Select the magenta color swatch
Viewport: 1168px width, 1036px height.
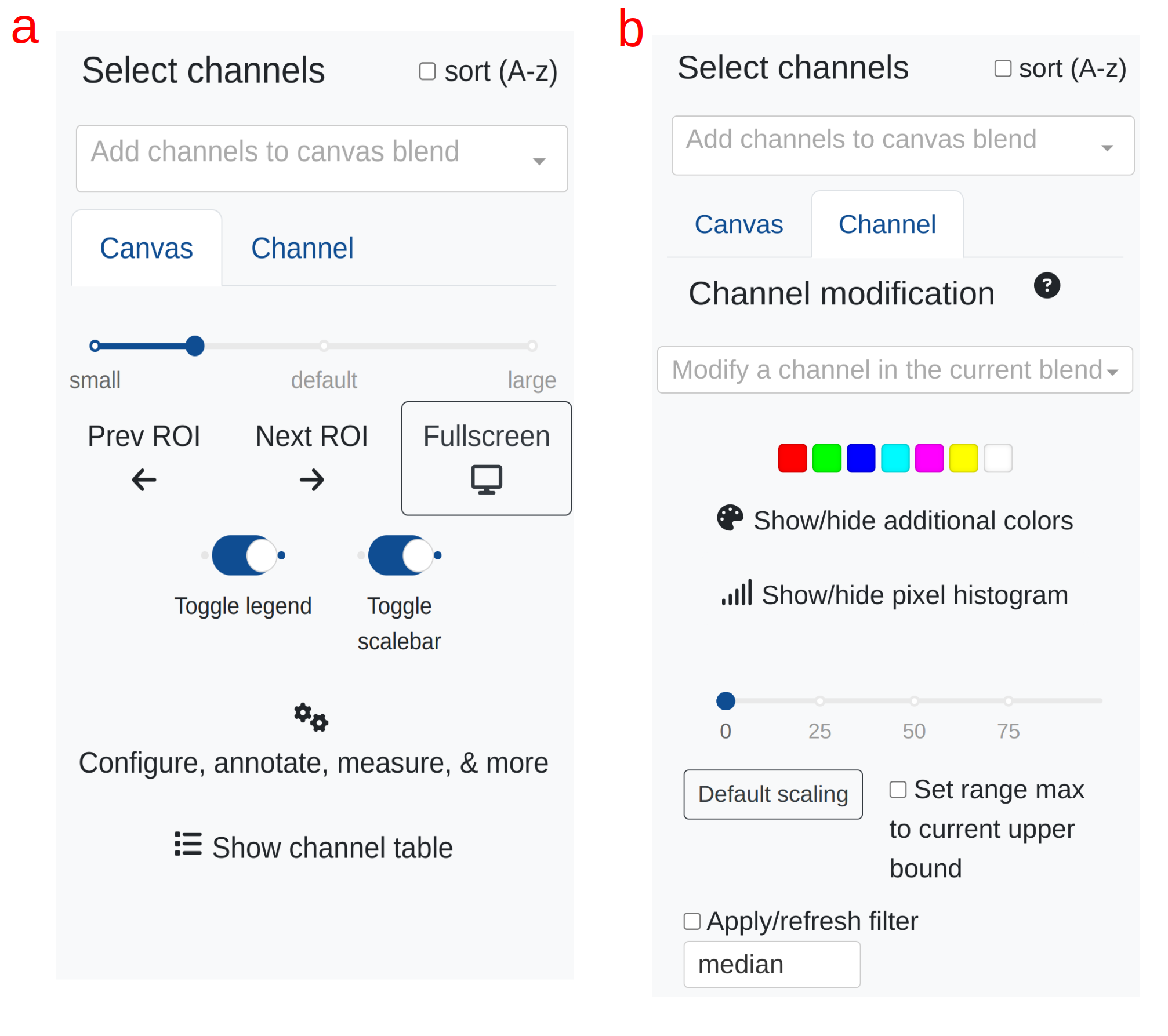tap(929, 458)
